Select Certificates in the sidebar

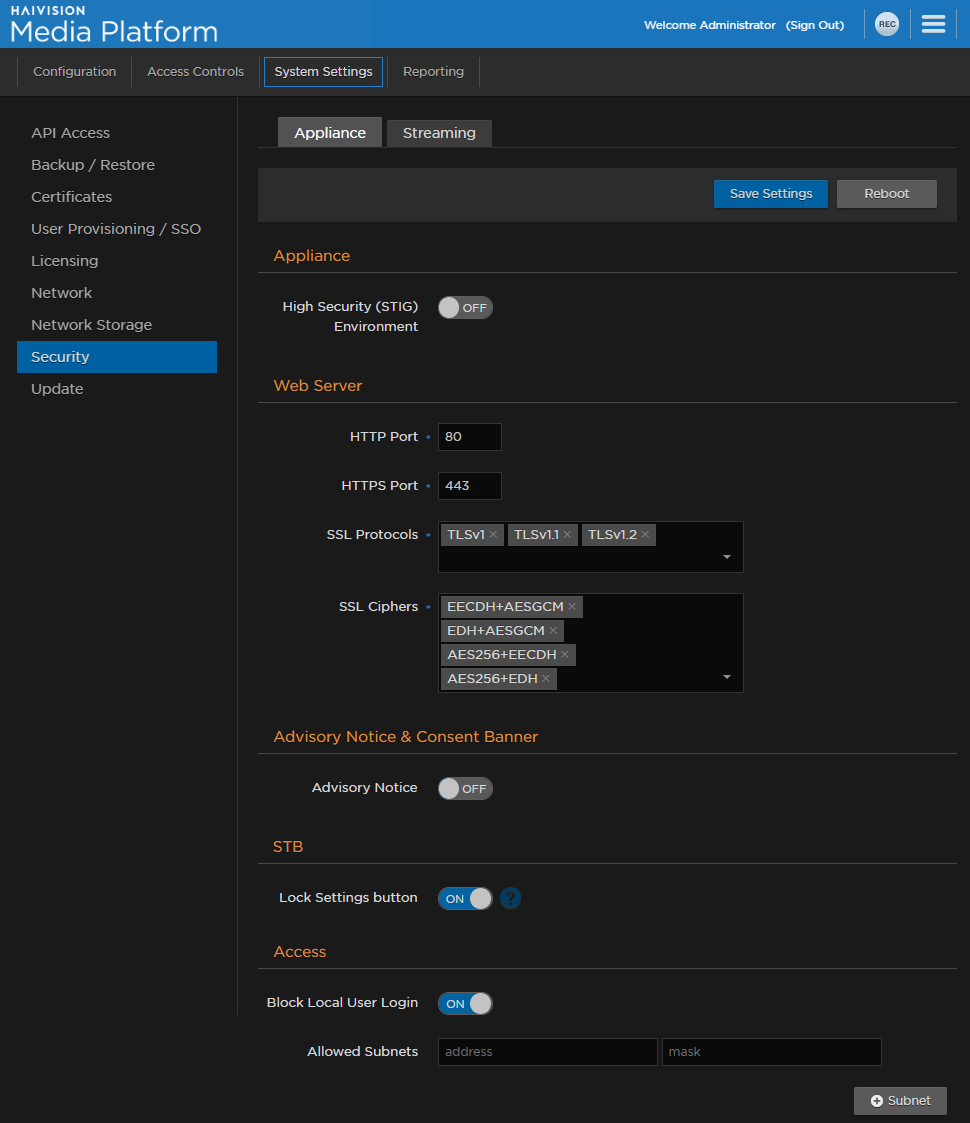click(71, 196)
